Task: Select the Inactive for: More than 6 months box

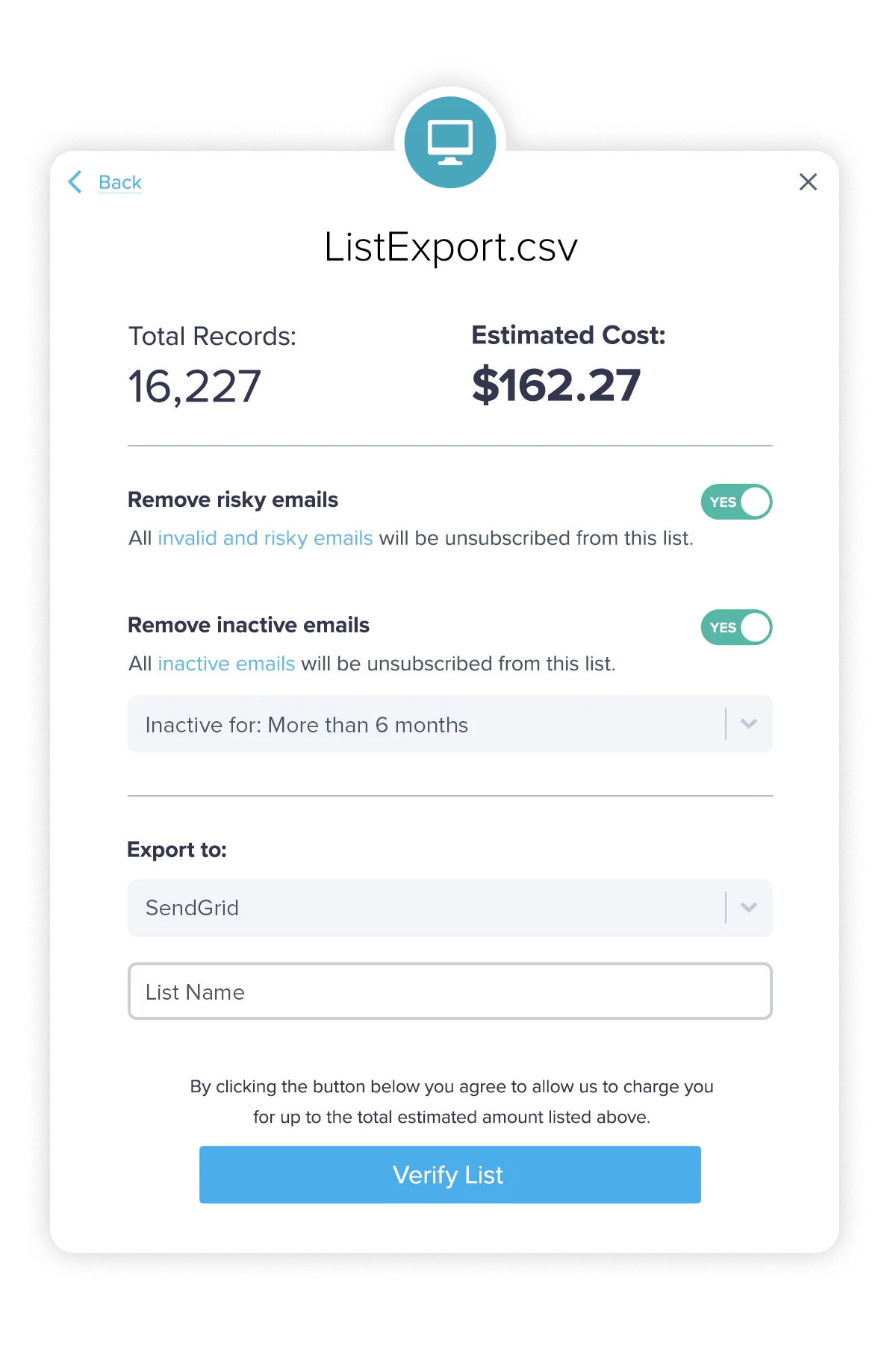Action: [x=450, y=724]
